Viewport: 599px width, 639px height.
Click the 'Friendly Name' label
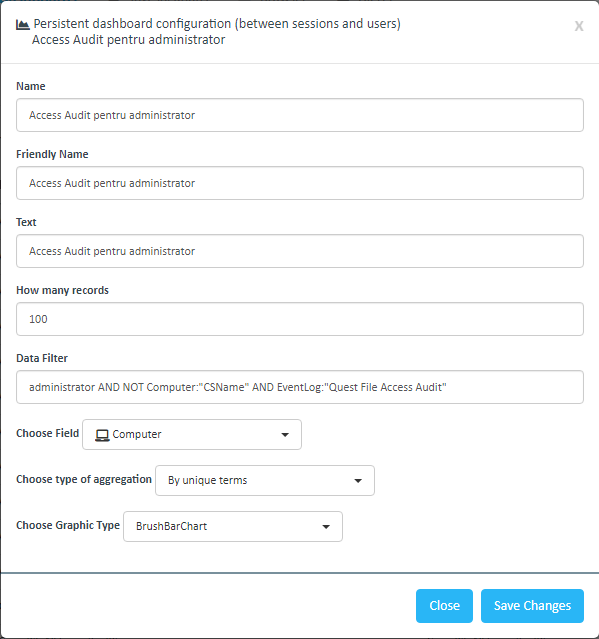point(52,154)
